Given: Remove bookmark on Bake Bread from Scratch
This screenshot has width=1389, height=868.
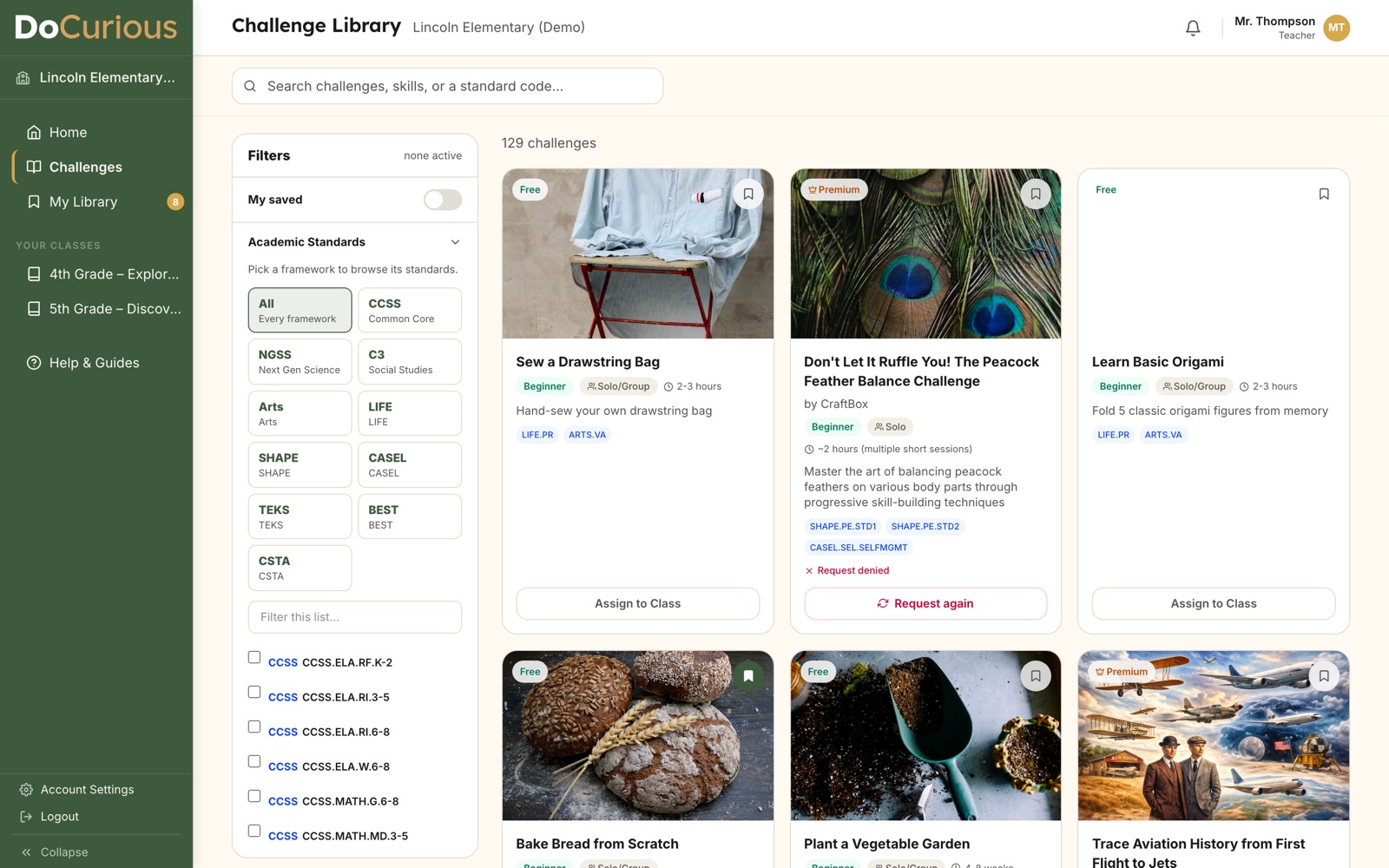Looking at the screenshot, I should [x=748, y=675].
